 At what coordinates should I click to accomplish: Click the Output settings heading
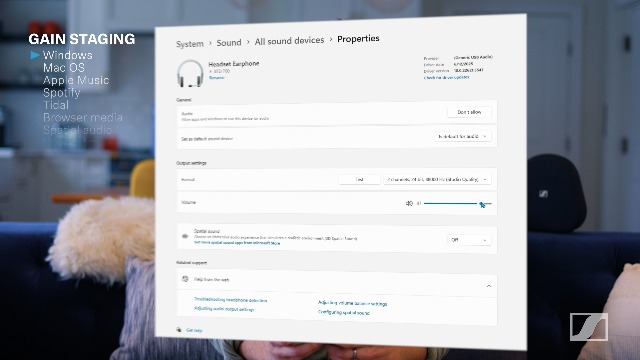pos(191,163)
